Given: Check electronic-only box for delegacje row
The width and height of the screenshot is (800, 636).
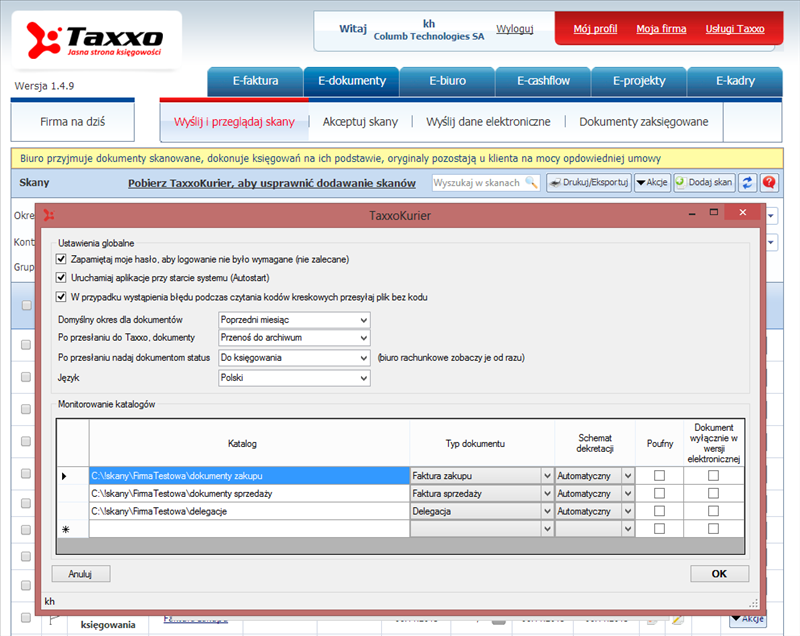Looking at the screenshot, I should click(x=713, y=511).
